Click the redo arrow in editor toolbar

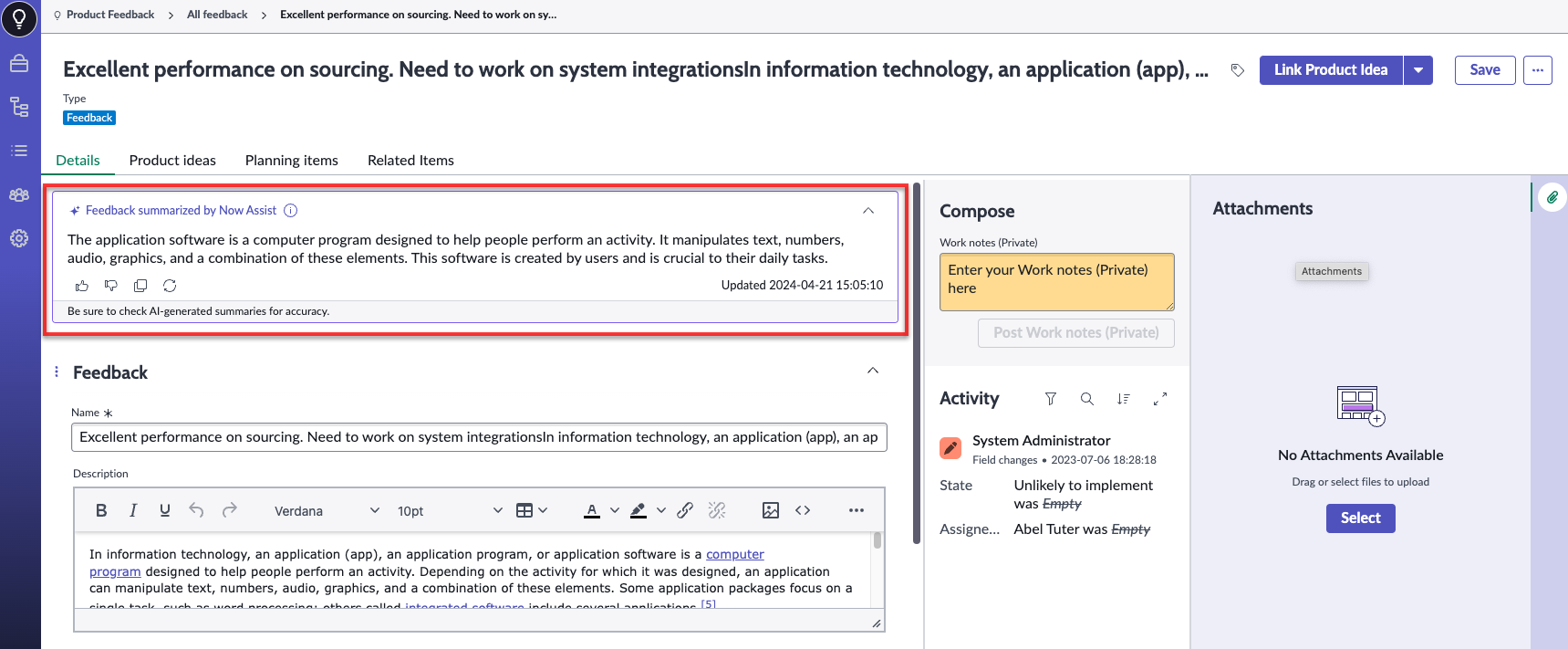[230, 510]
